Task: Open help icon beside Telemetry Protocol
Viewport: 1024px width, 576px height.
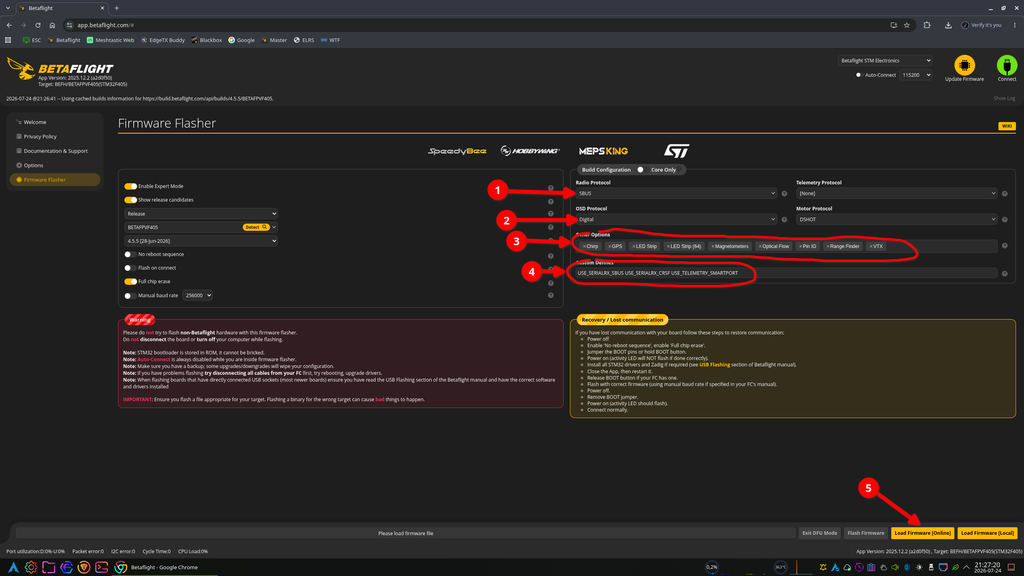Action: click(x=1004, y=193)
